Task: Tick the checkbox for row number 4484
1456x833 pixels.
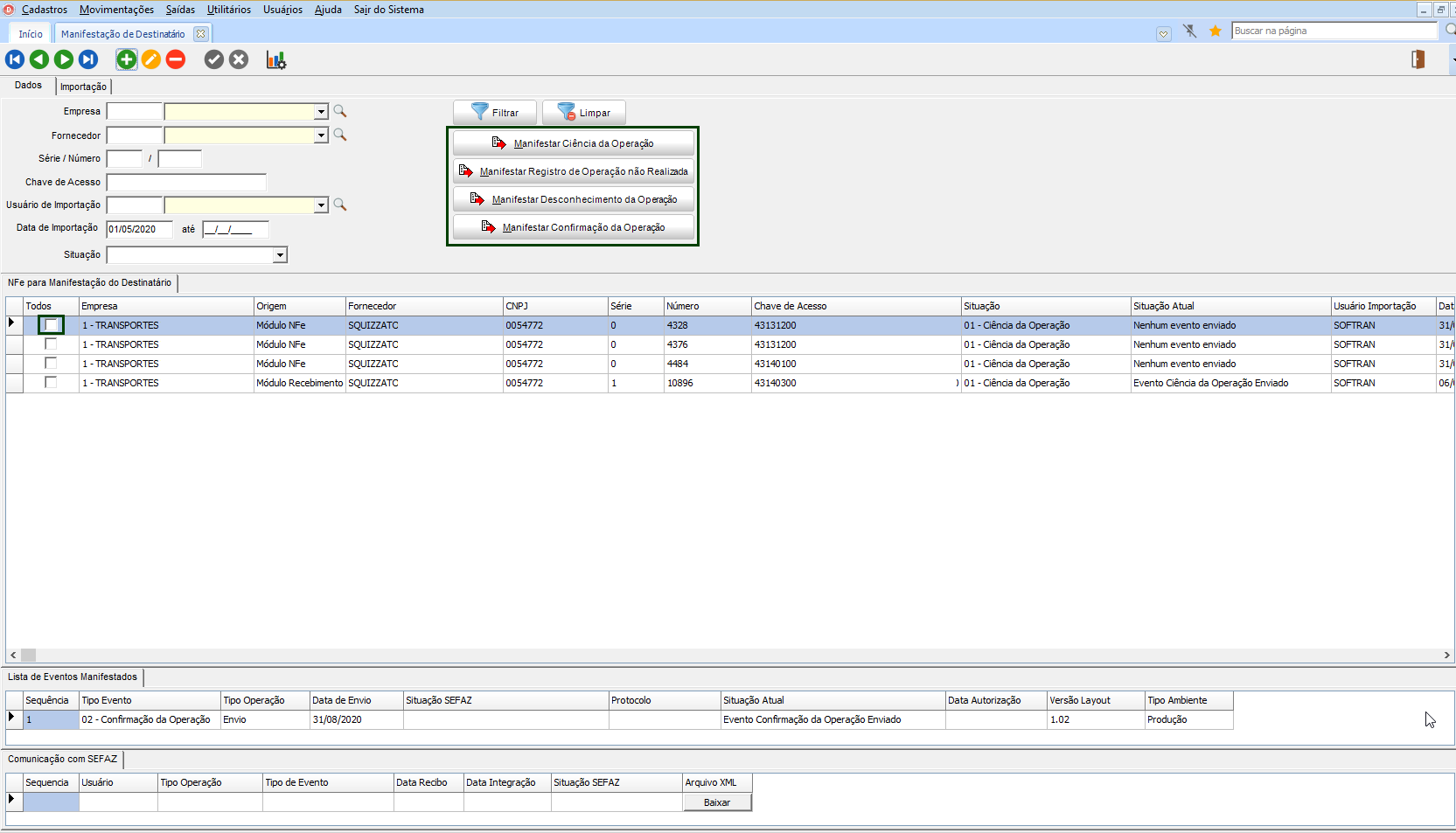Action: coord(51,364)
